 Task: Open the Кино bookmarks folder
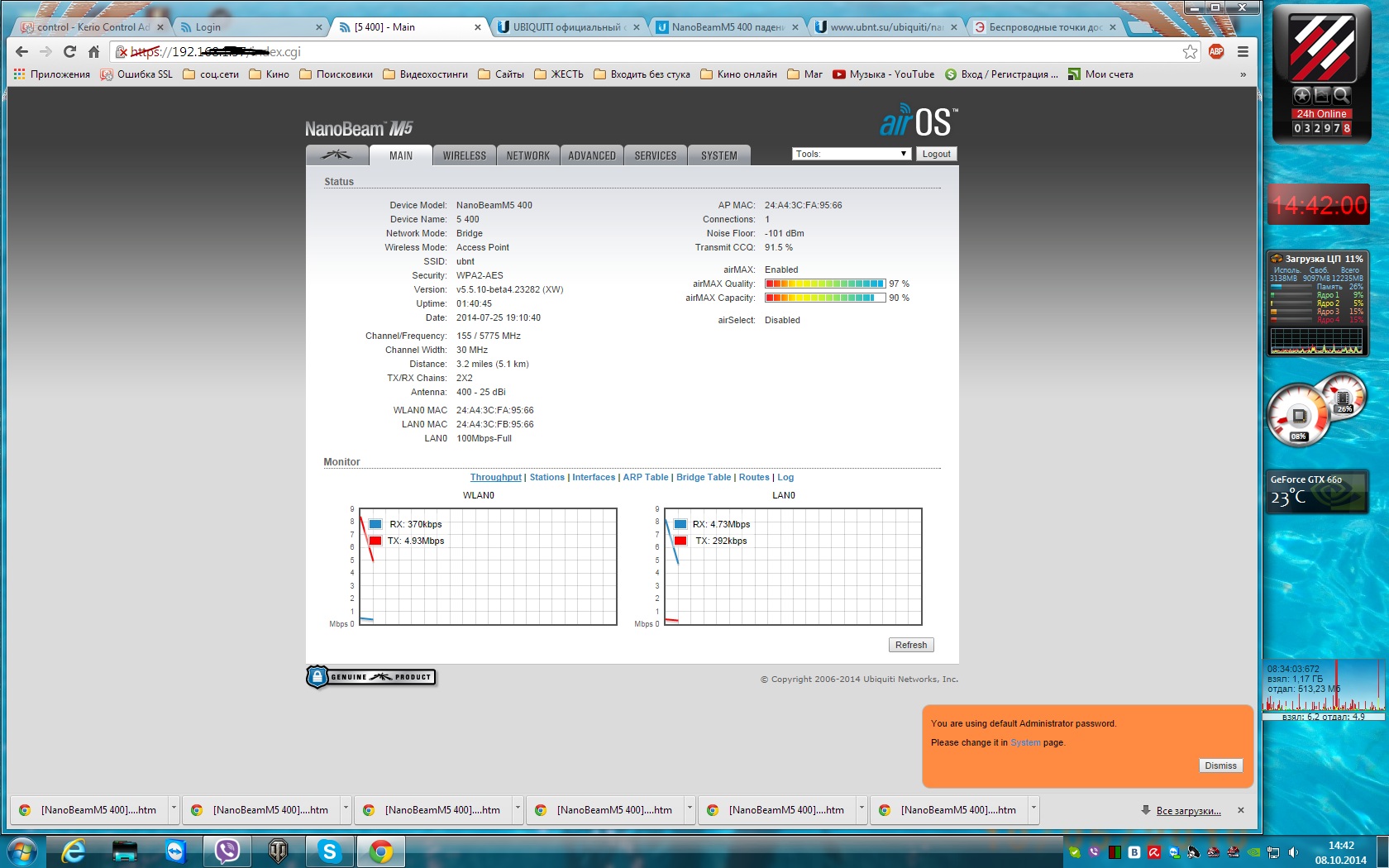pyautogui.click(x=270, y=74)
